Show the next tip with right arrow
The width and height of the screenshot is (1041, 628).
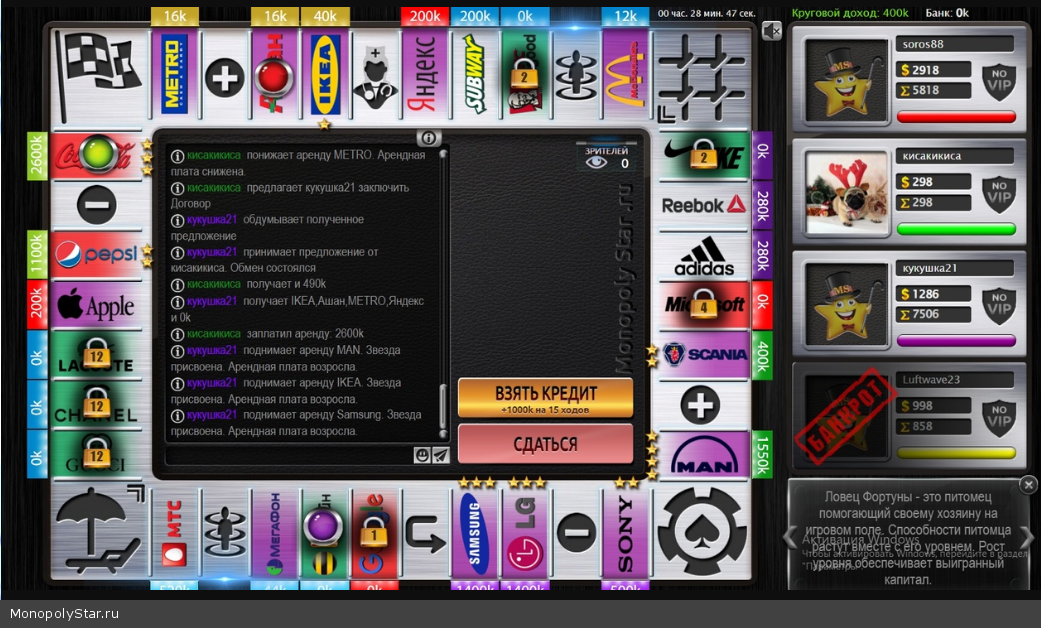pyautogui.click(x=1026, y=536)
